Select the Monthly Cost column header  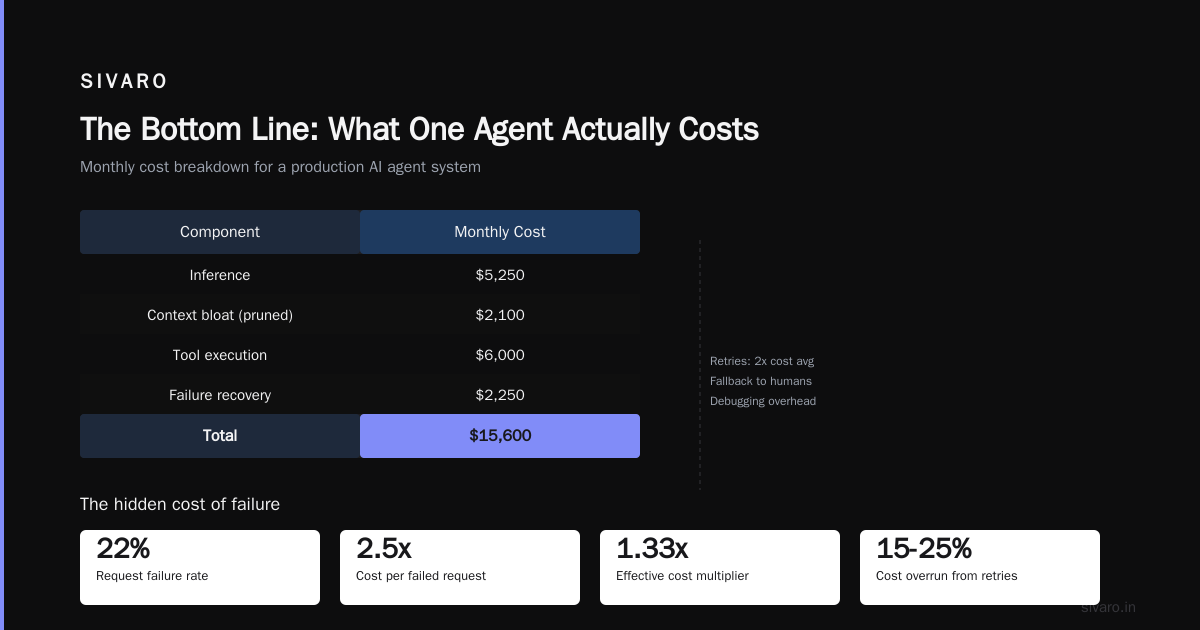[500, 232]
